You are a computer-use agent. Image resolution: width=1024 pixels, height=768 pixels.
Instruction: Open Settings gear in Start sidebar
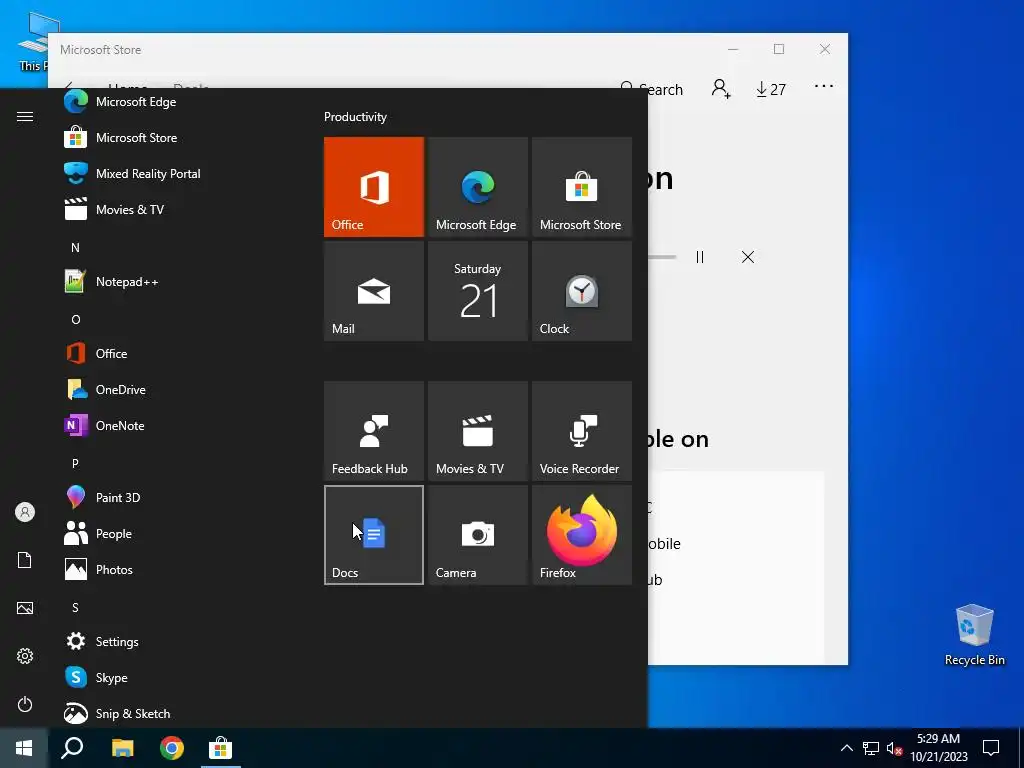tap(25, 656)
